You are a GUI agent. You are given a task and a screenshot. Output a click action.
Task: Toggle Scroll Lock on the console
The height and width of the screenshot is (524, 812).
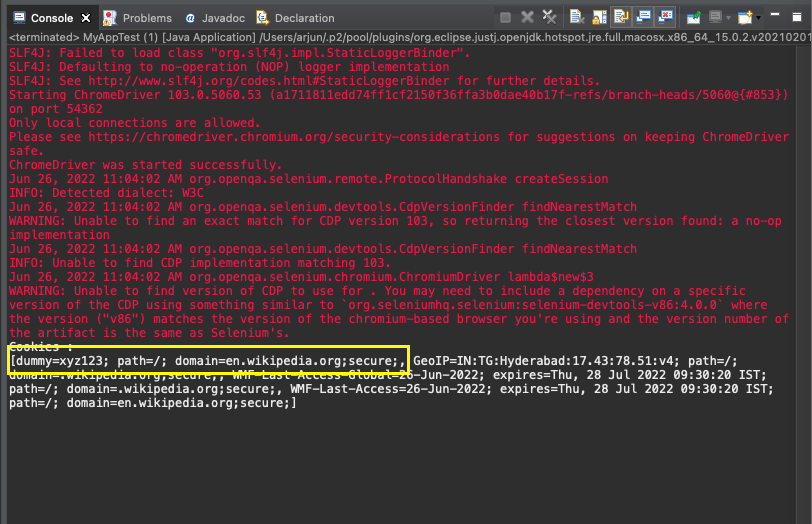click(x=599, y=17)
